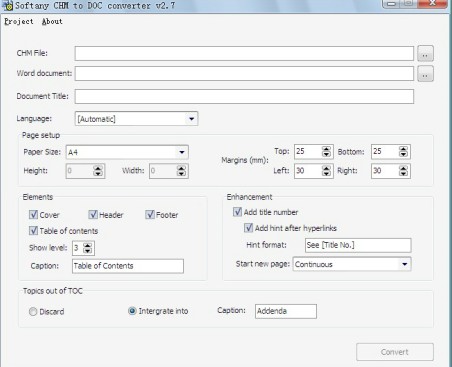
Task: Adjust the Right margin stepper
Action: pyautogui.click(x=403, y=171)
